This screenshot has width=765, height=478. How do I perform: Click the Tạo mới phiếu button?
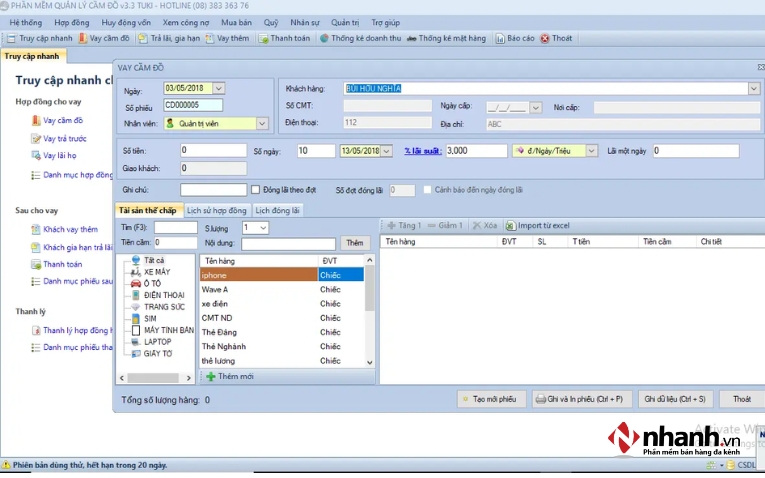pyautogui.click(x=491, y=399)
